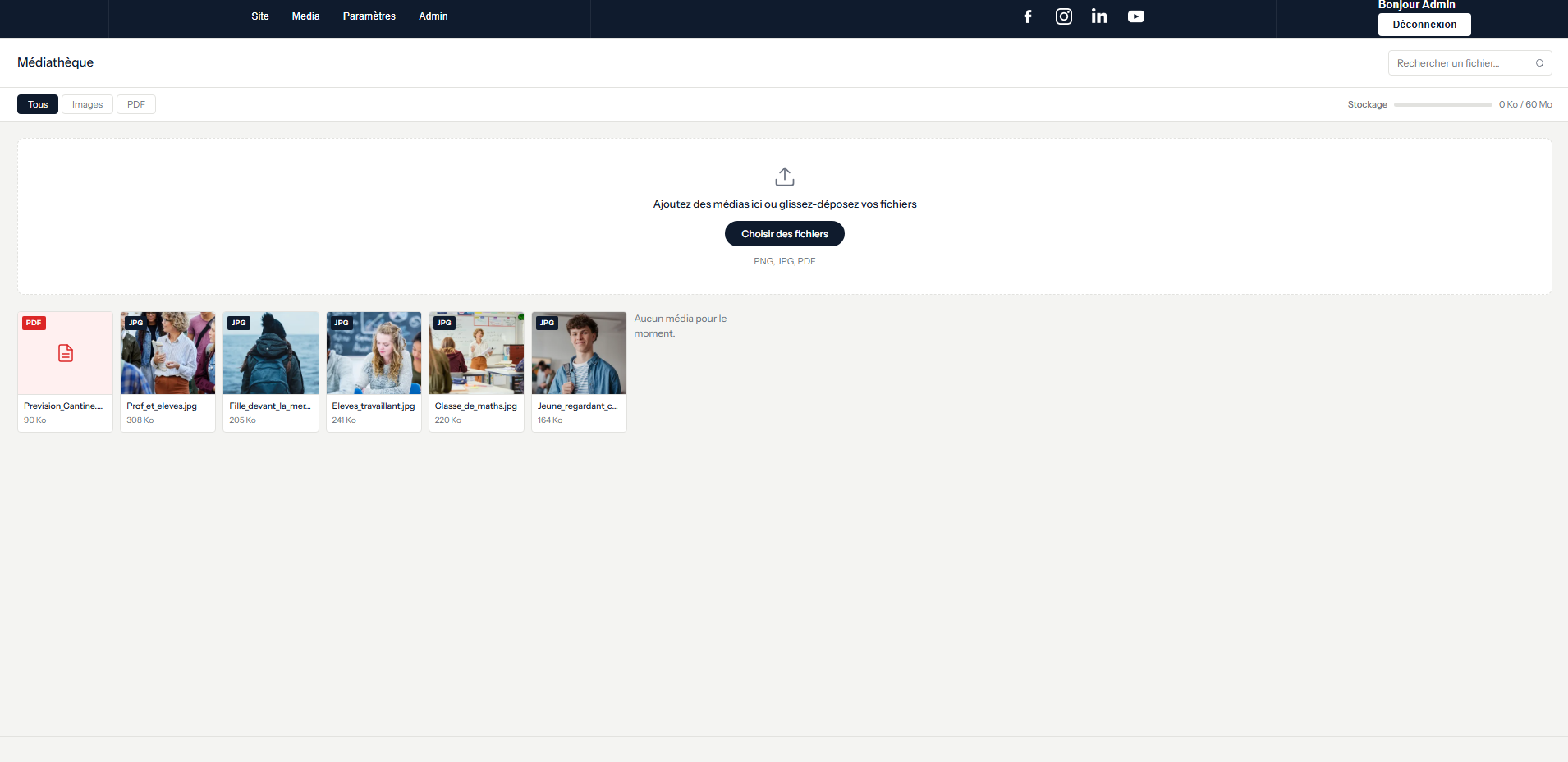Image resolution: width=1568 pixels, height=762 pixels.
Task: Open the Admin menu
Action: pos(433,16)
